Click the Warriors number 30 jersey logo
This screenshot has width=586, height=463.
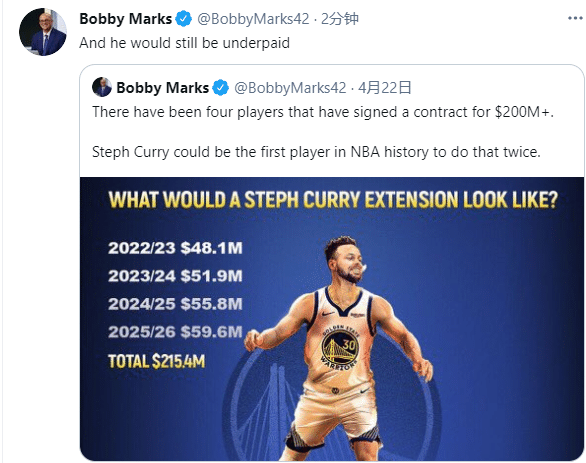[x=340, y=348]
